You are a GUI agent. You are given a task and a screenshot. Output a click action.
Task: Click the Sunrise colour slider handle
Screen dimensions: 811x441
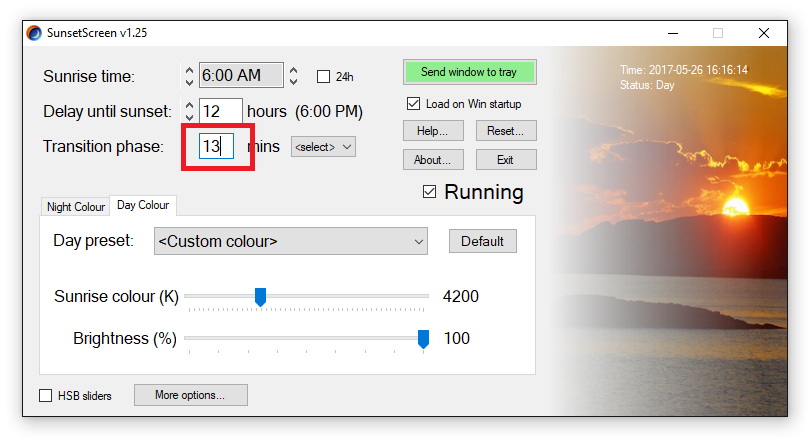pos(260,297)
